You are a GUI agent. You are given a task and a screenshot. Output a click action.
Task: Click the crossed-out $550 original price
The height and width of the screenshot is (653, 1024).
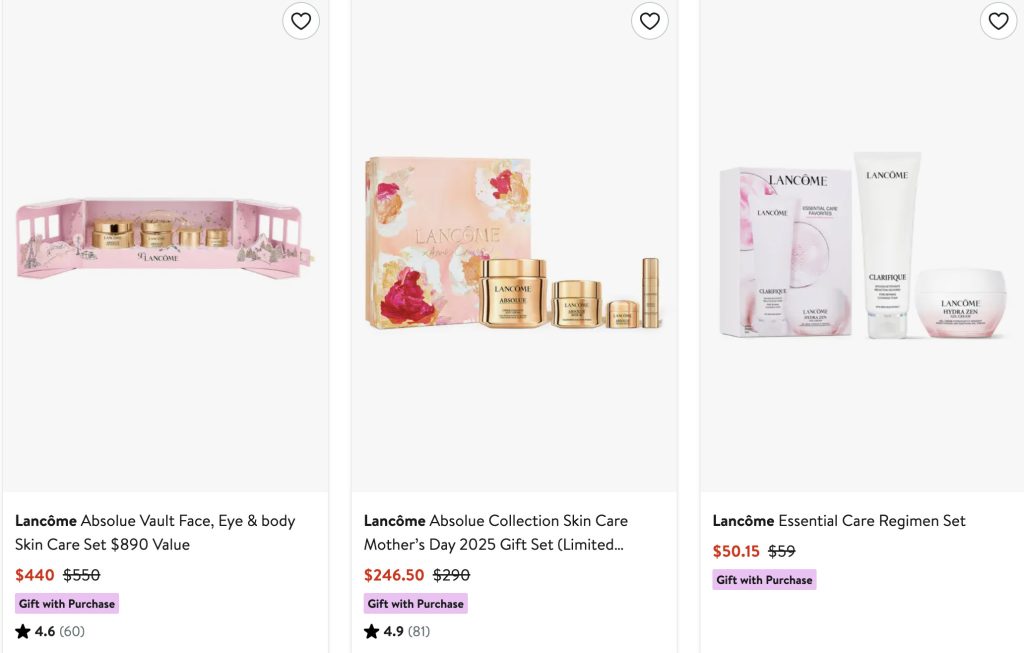pyautogui.click(x=82, y=575)
